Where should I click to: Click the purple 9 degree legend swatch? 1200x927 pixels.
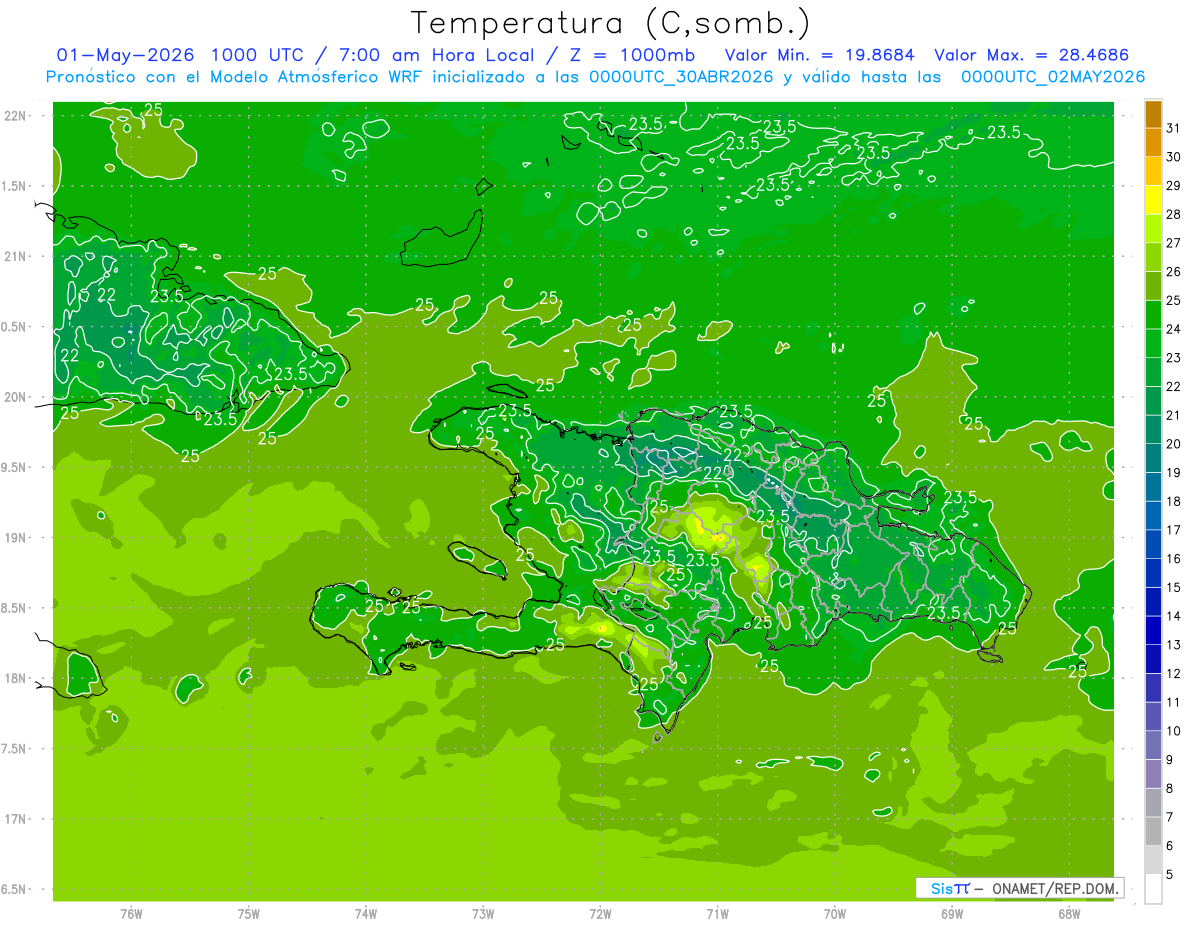pyautogui.click(x=1153, y=746)
